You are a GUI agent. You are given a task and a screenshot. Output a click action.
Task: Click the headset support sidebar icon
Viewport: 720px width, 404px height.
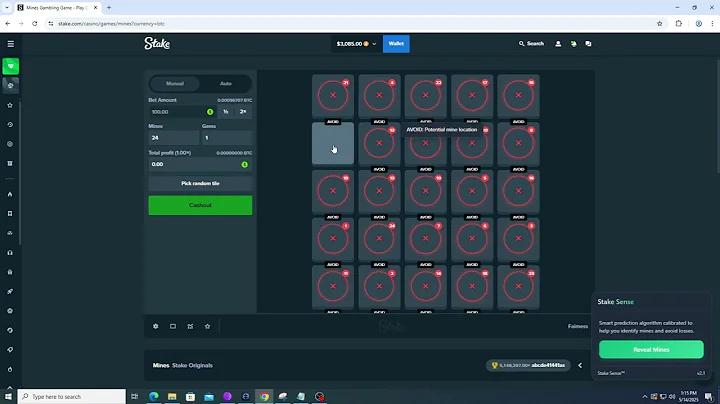pos(10,252)
